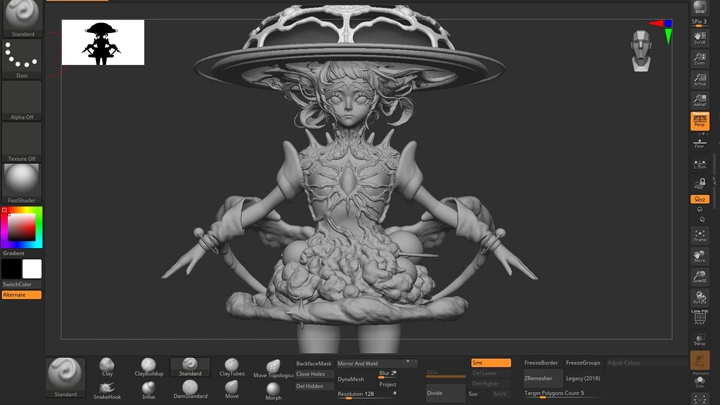720x405 pixels.
Task: Click Mirror And Weld button
Action: (377, 363)
